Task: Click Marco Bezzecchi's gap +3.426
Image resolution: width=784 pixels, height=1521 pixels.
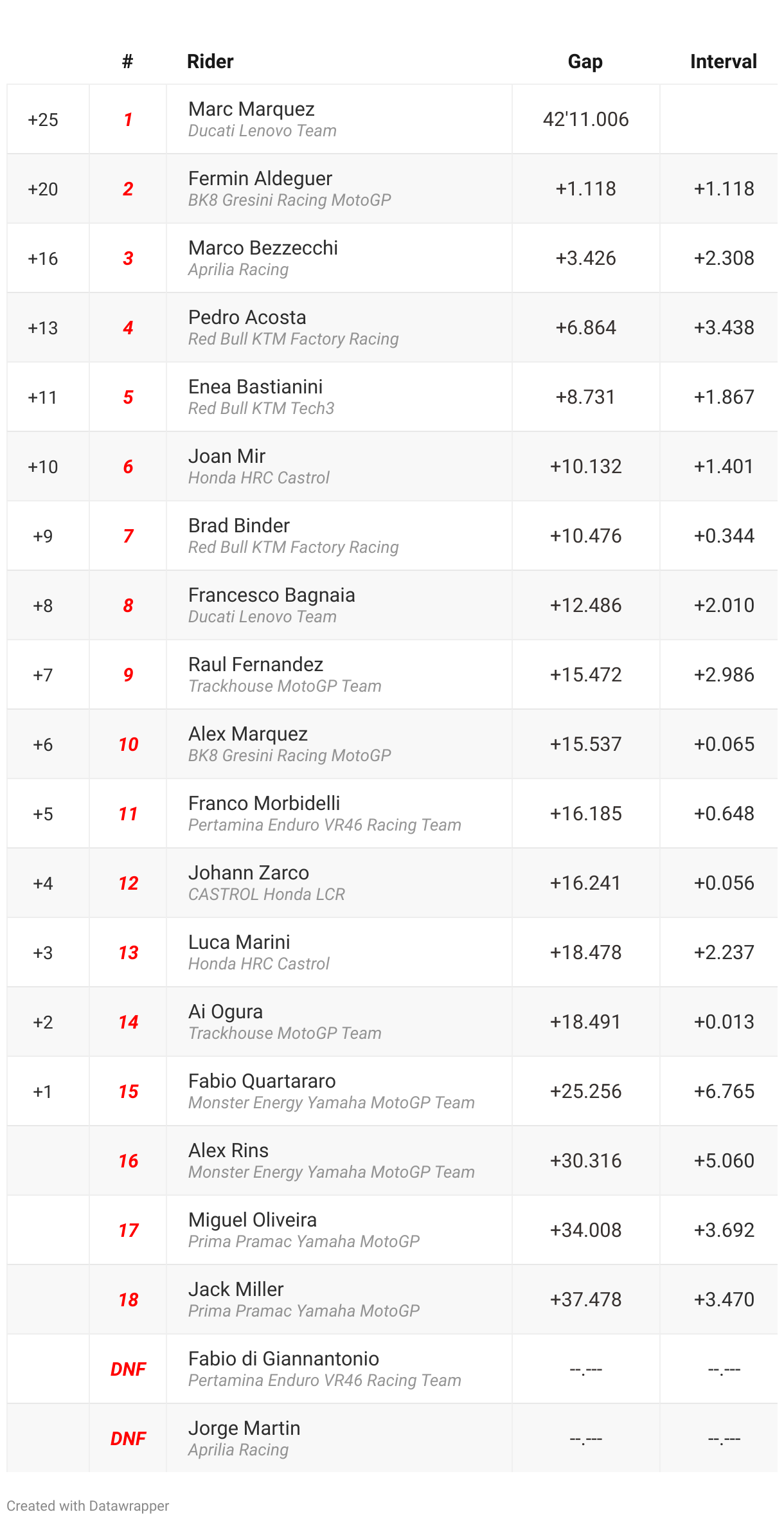Action: click(585, 258)
